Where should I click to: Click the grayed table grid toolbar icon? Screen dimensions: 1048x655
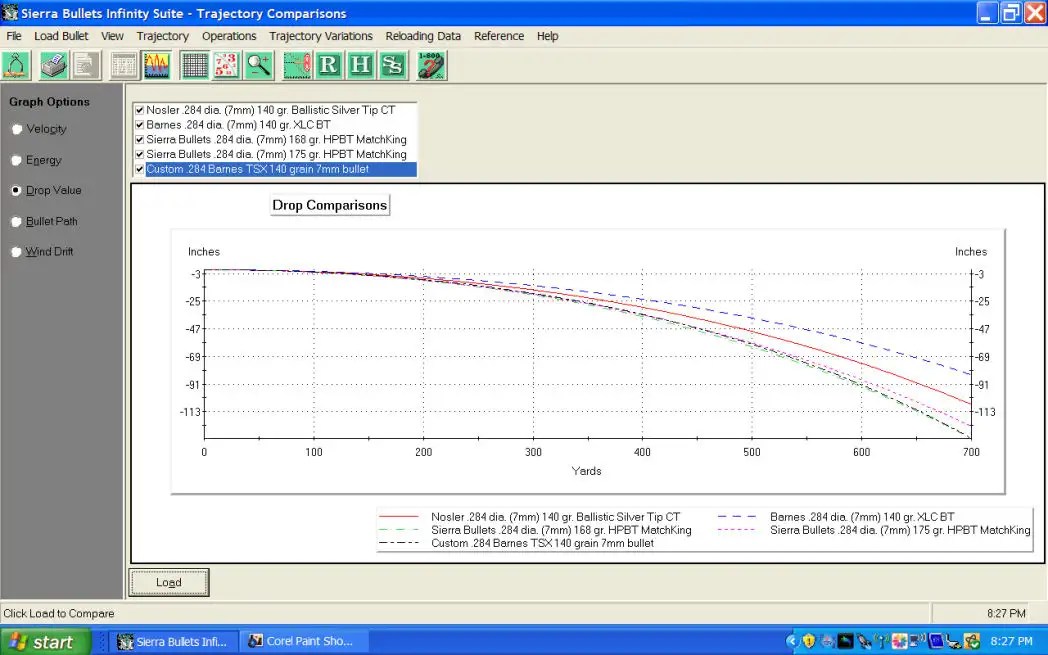[124, 66]
